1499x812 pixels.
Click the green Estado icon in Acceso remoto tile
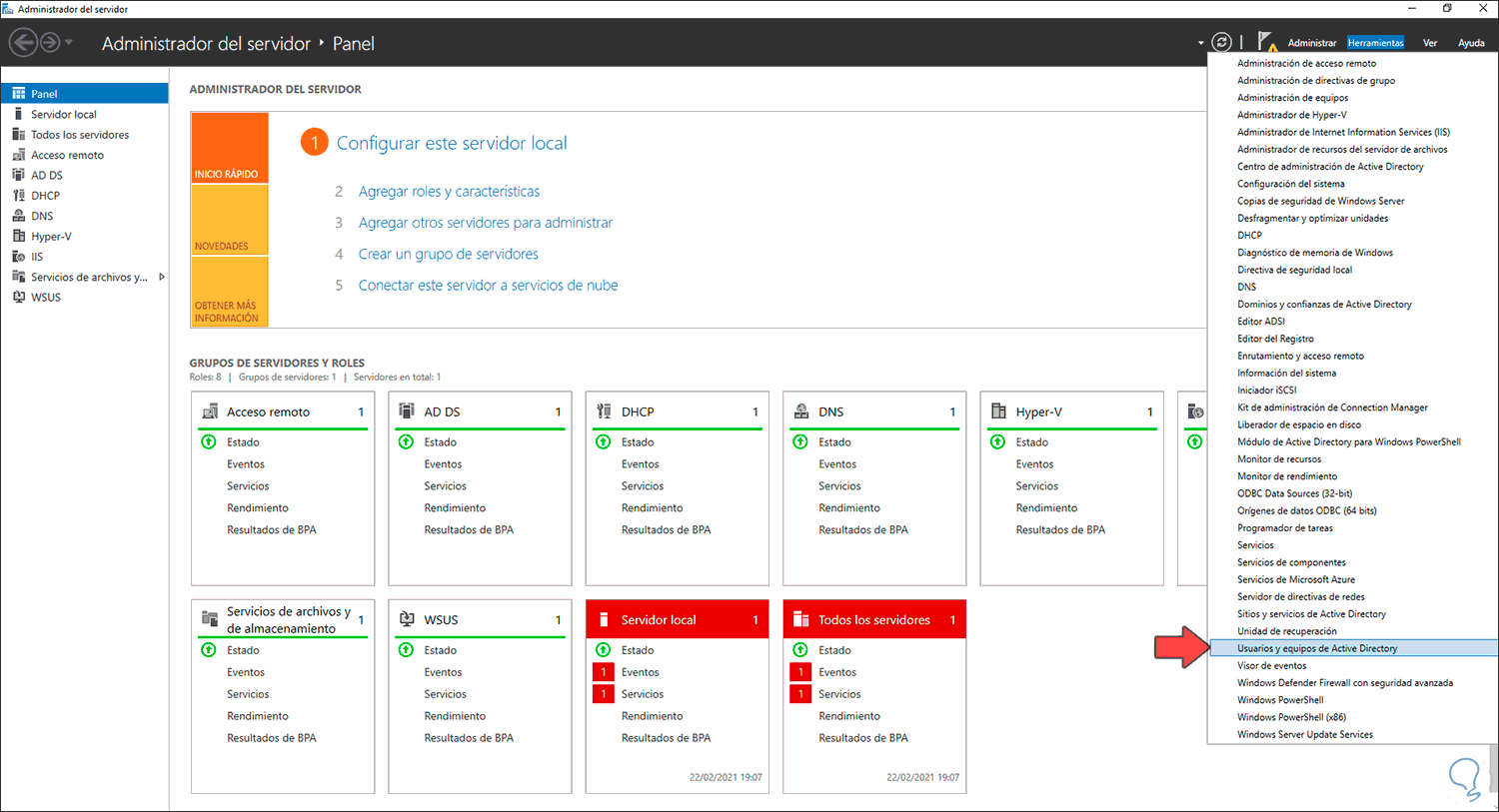tap(209, 441)
